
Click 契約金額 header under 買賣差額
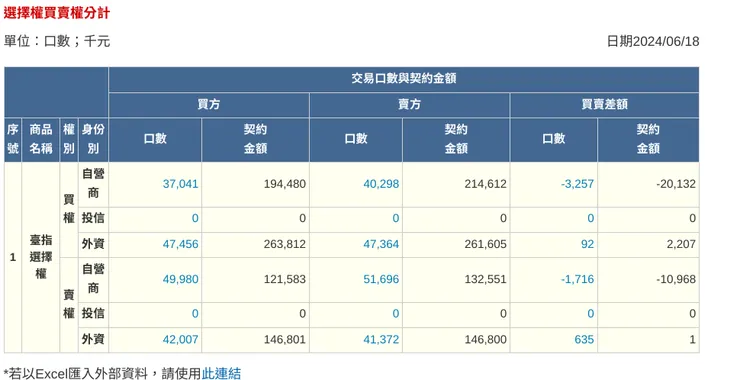click(648, 139)
